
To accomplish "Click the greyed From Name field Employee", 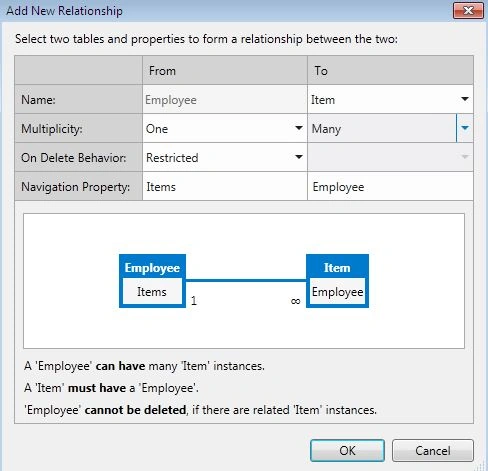I will pos(225,99).
